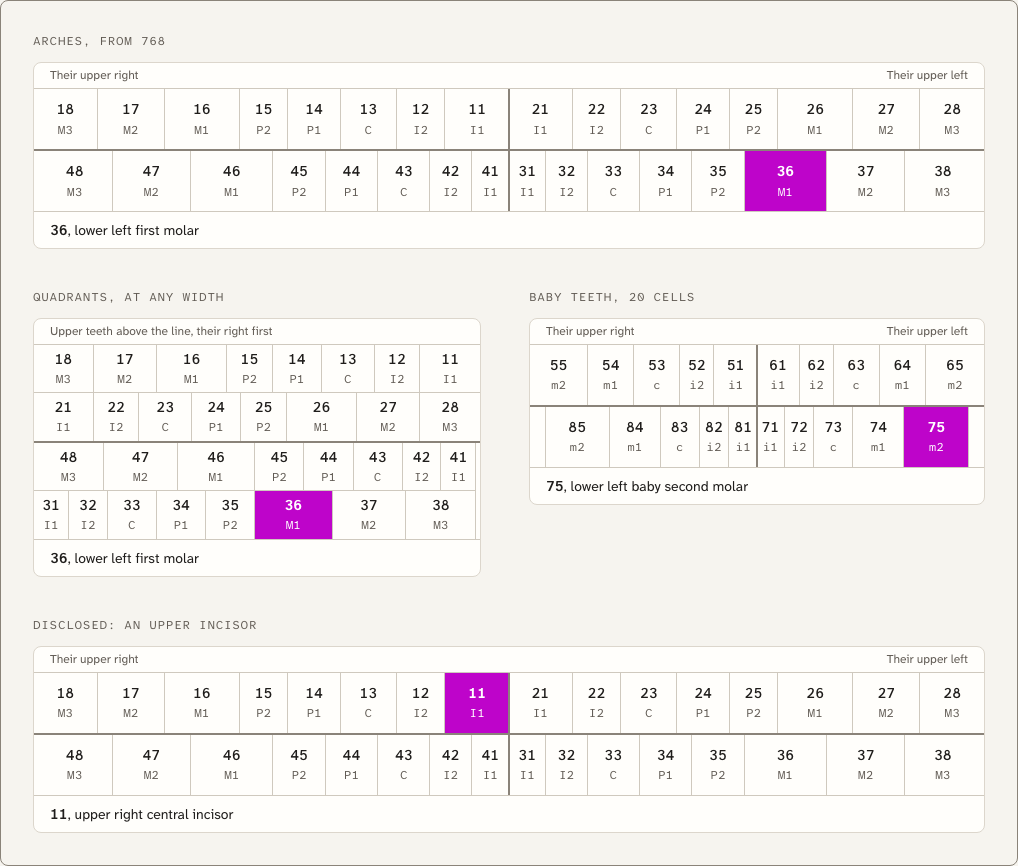Choose tooth 14 P1 in Quadrants chart
This screenshot has width=1018, height=866.
tap(297, 369)
